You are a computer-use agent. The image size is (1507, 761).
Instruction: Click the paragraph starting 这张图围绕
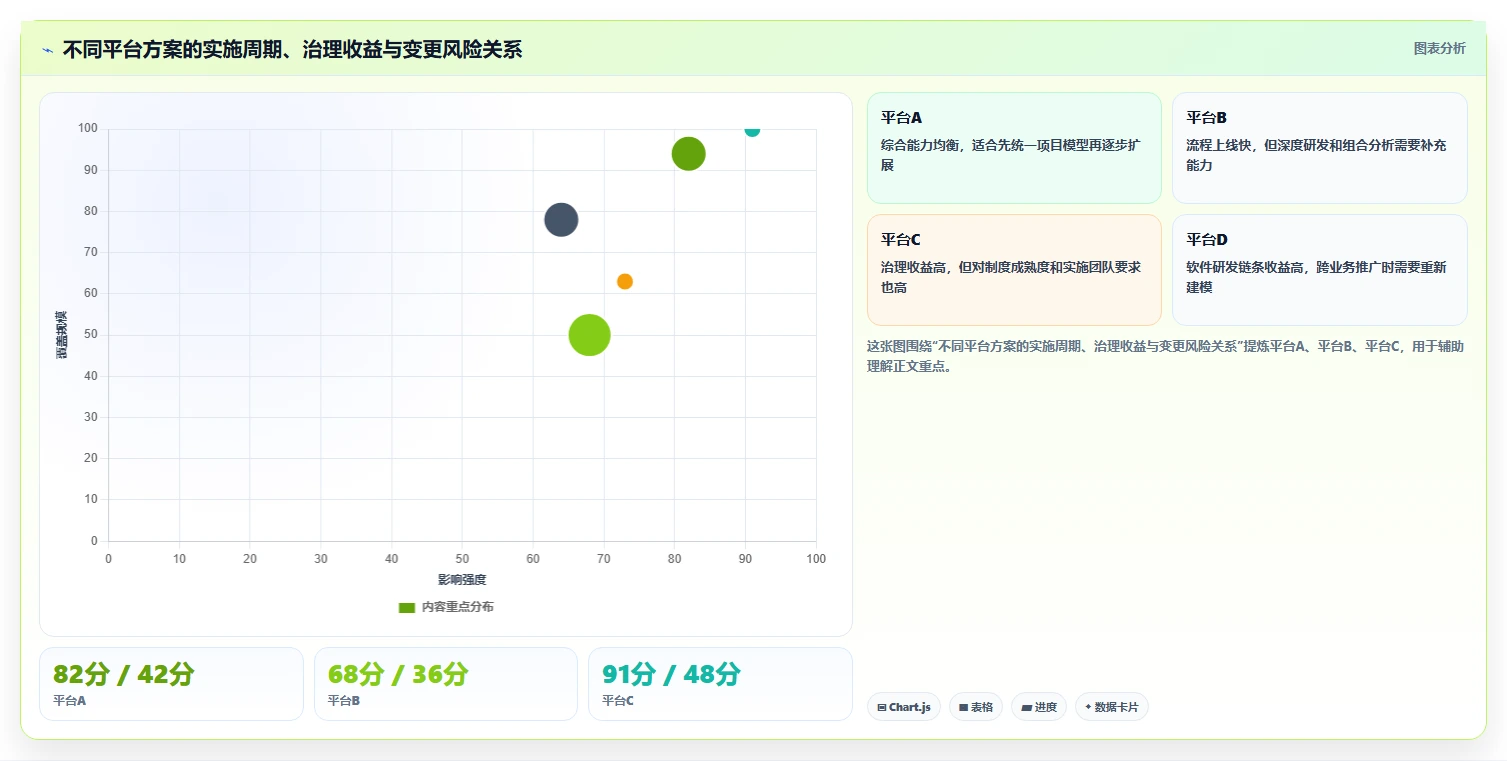(1166, 356)
